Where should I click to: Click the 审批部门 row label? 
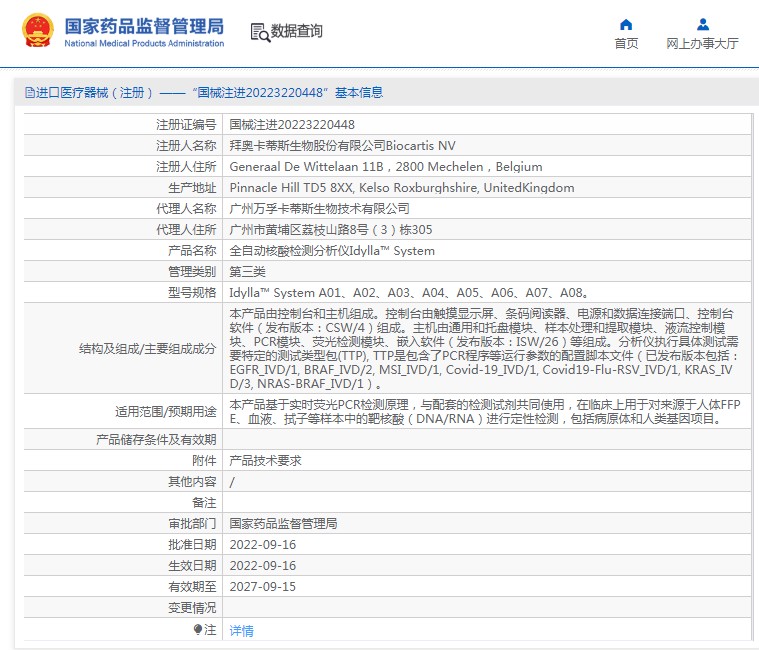click(x=192, y=524)
